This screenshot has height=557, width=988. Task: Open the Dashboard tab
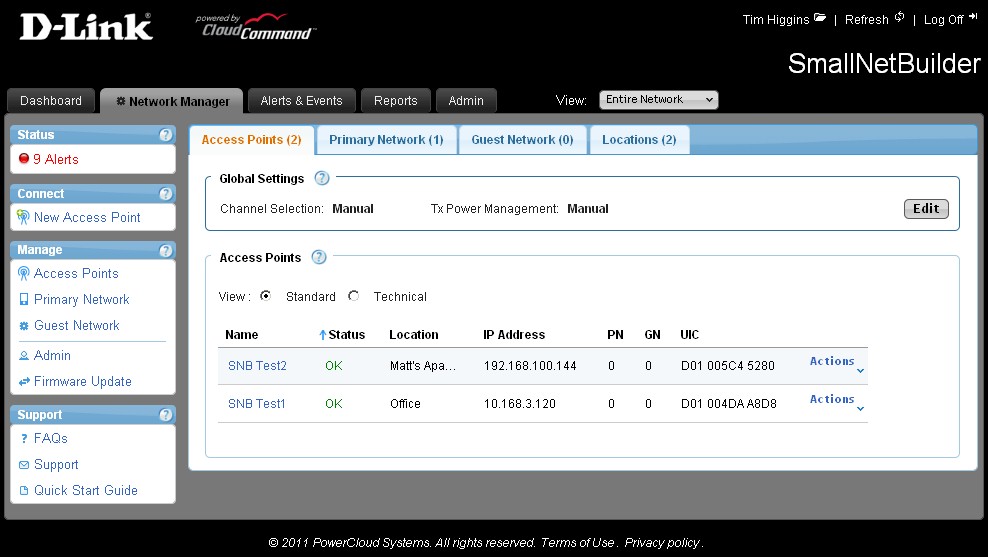pos(51,101)
